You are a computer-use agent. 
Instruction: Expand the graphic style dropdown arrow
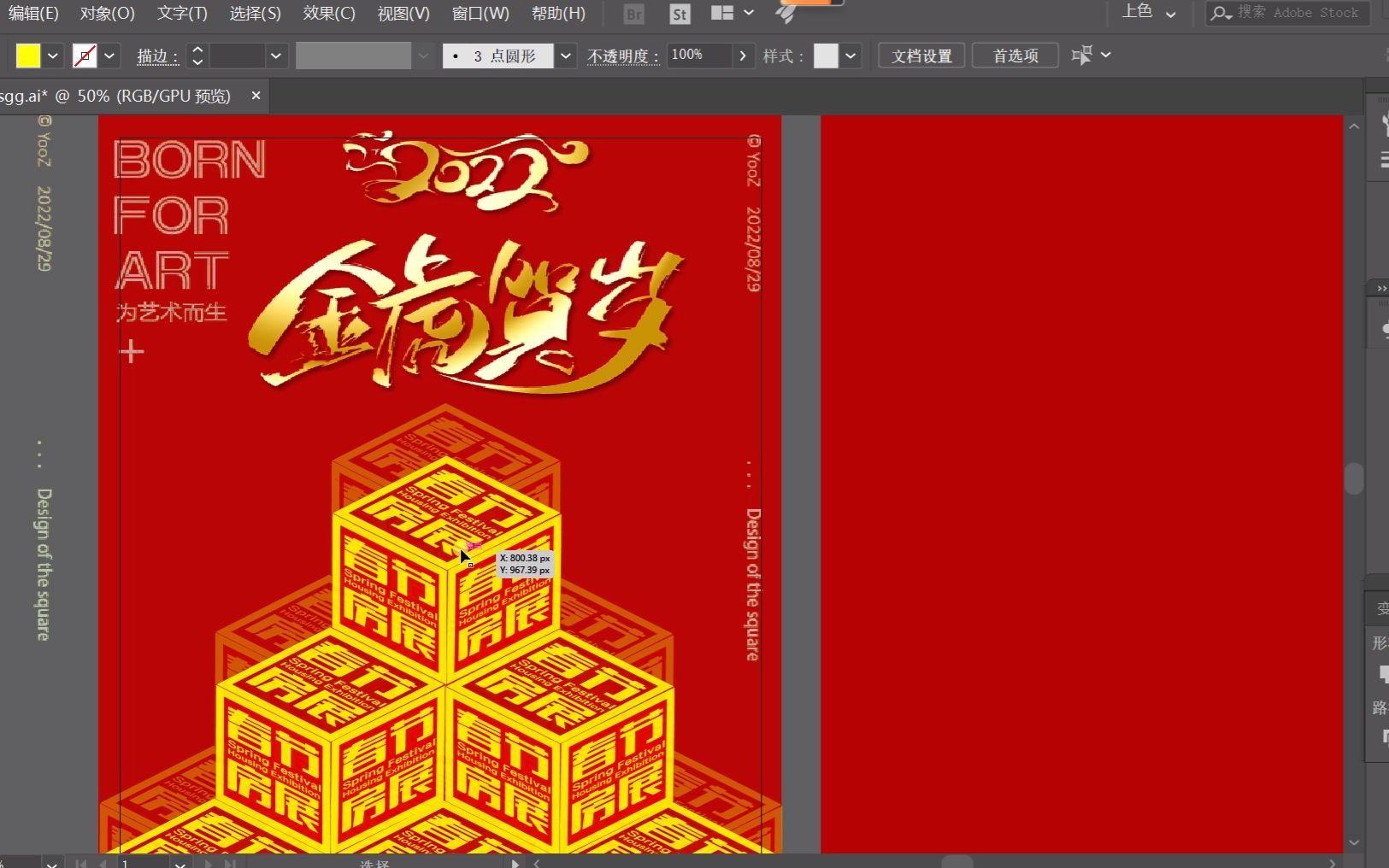[850, 56]
